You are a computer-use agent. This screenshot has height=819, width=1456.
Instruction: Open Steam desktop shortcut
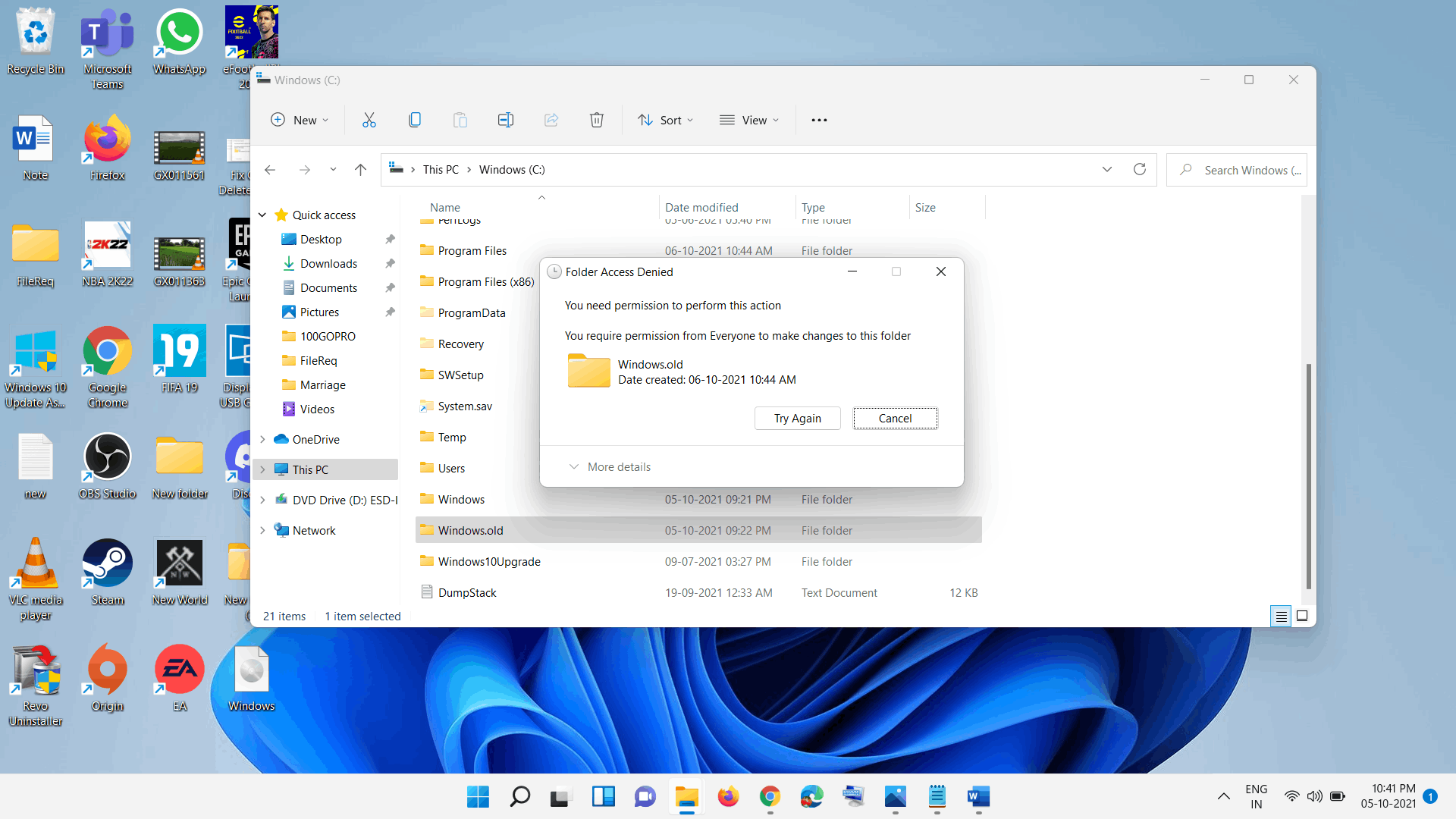[x=107, y=573]
